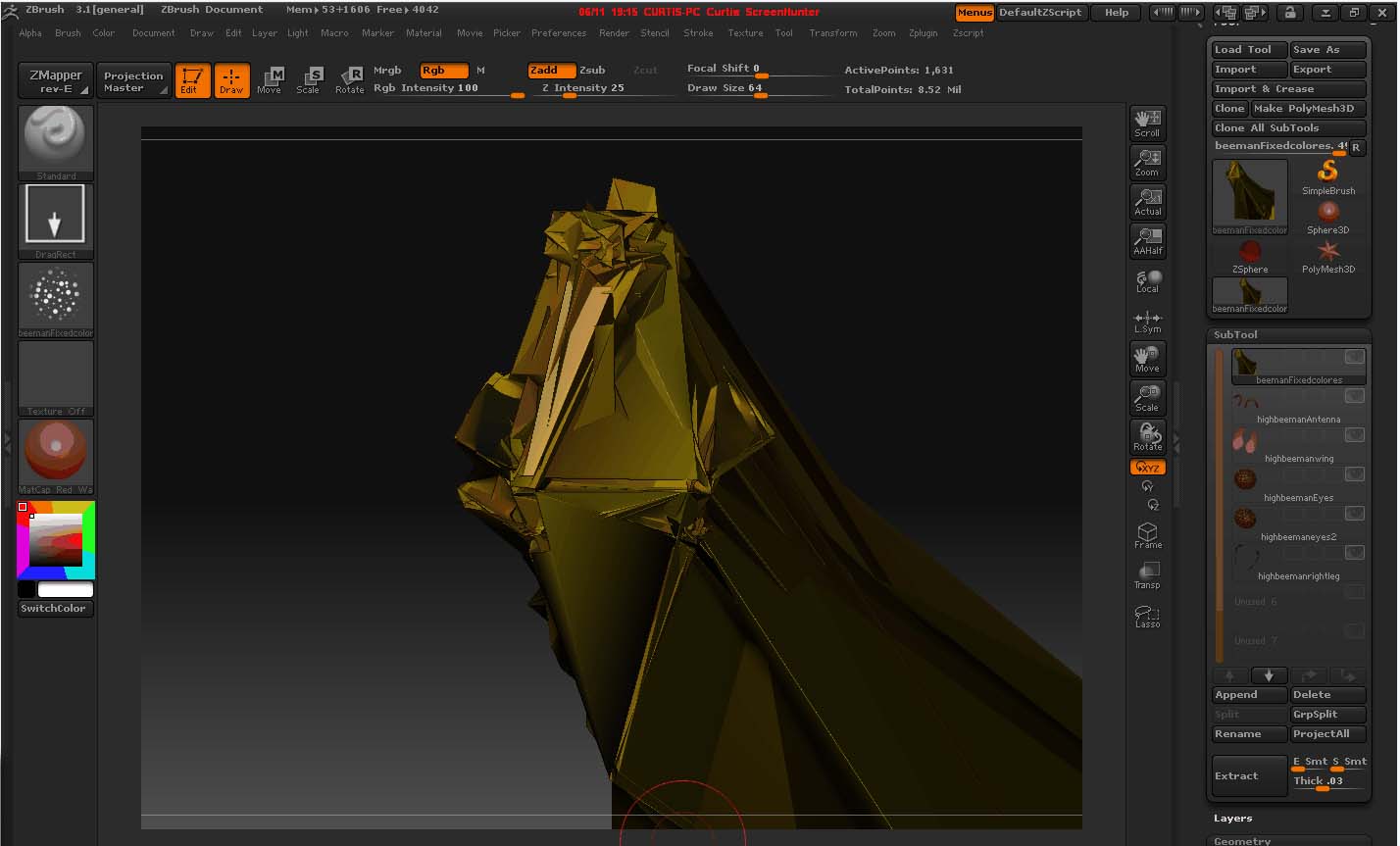The height and width of the screenshot is (846, 1400).
Task: Switch to Scale mode in top toolbar
Action: click(309, 80)
